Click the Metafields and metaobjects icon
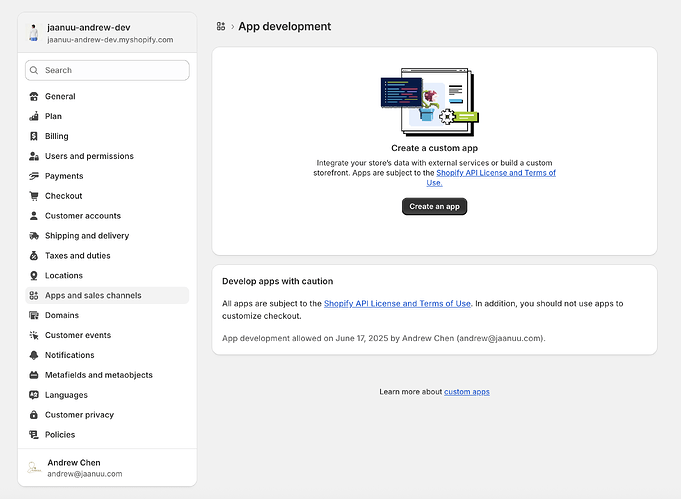Screen dimensions: 681x499 tap(34, 375)
